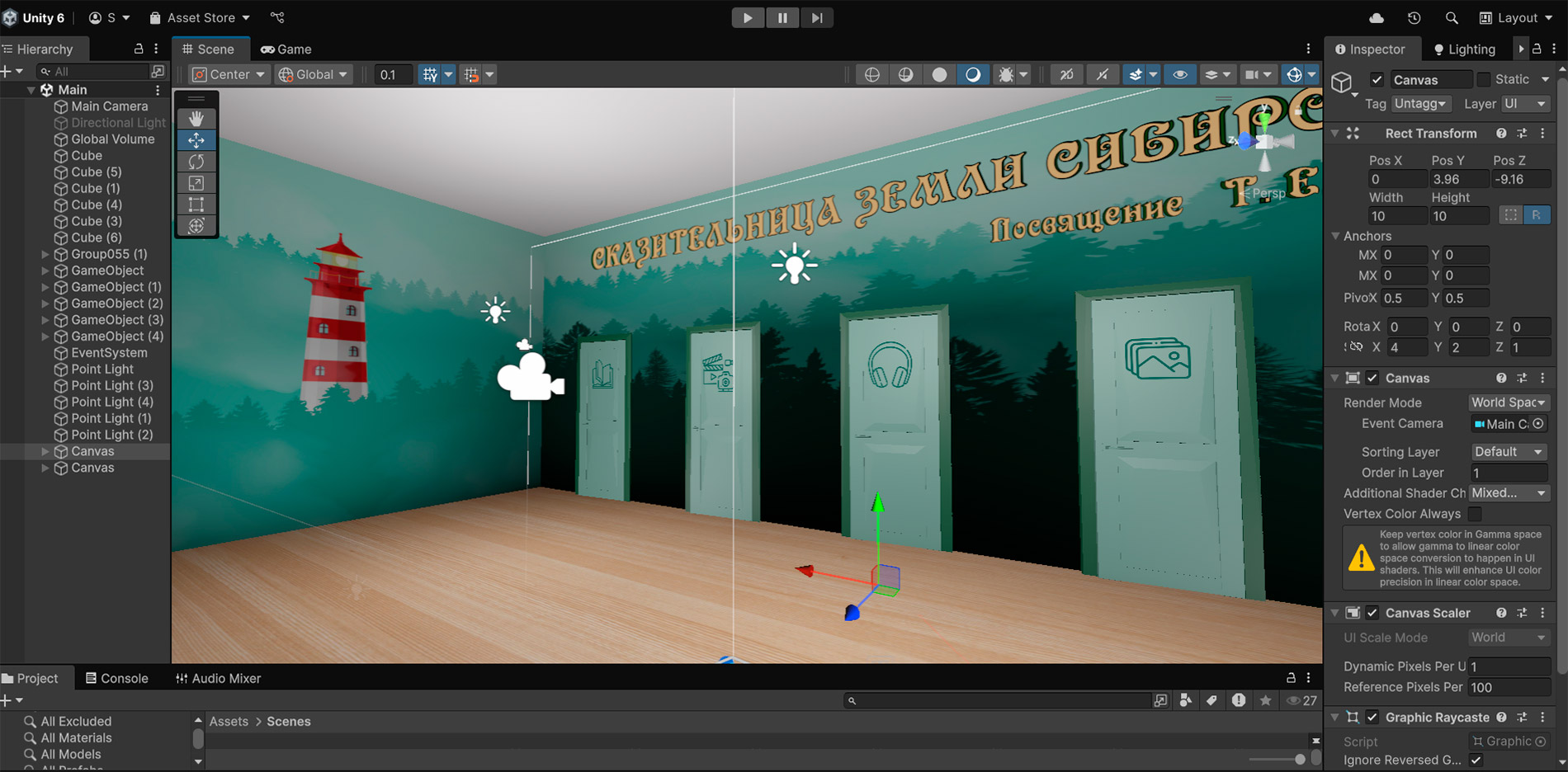This screenshot has height=772, width=1568.
Task: Select the Scale tool
Action: coord(196,183)
